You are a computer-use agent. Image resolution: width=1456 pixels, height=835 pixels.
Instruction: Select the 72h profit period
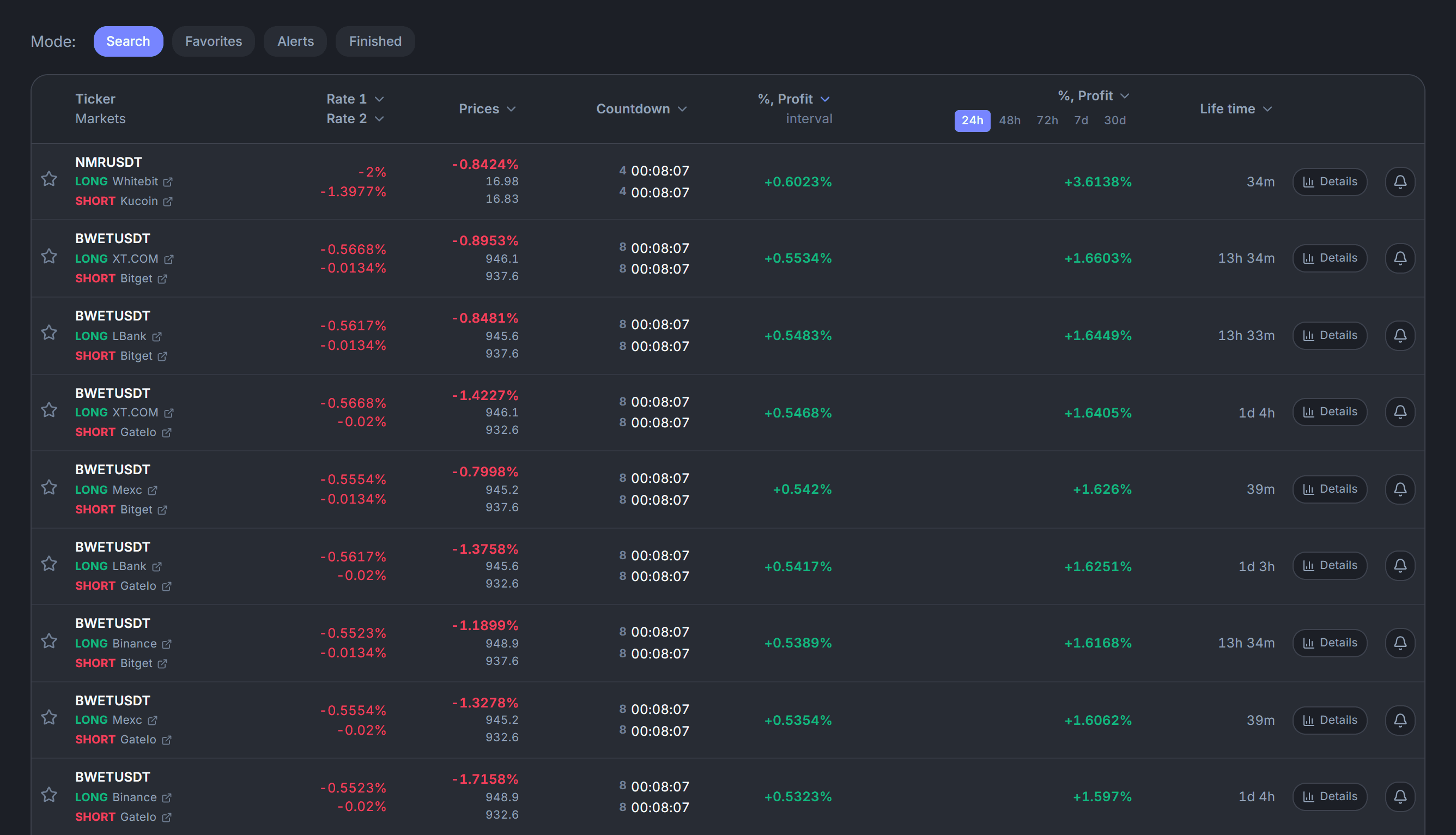(x=1047, y=120)
